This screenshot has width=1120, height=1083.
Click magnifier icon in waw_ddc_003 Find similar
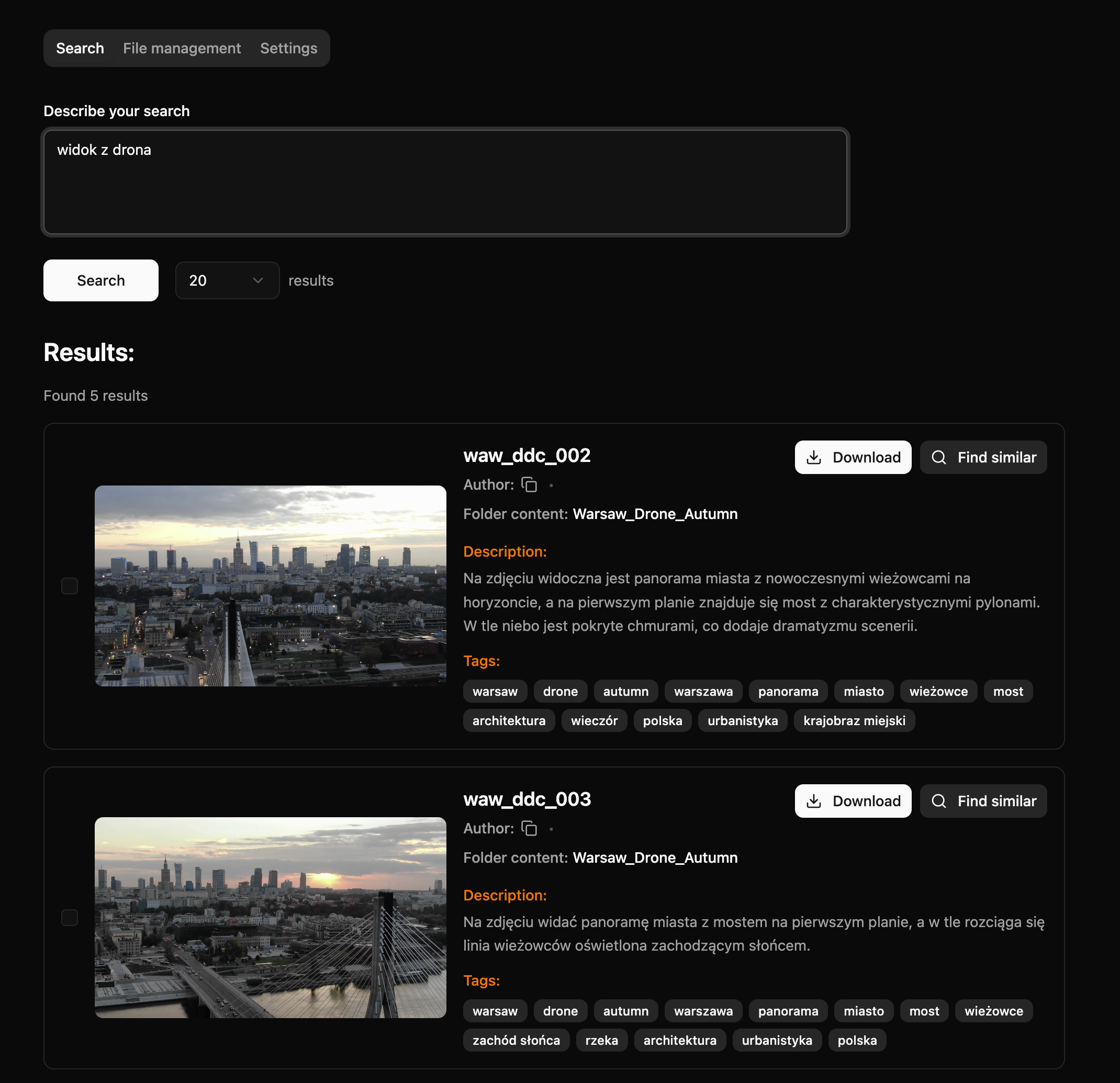coord(938,802)
